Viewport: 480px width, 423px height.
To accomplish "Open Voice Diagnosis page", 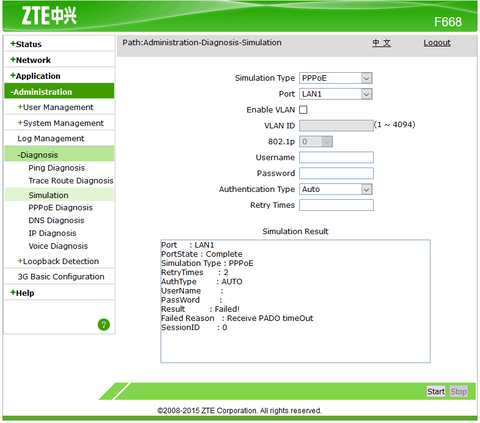I will click(58, 246).
